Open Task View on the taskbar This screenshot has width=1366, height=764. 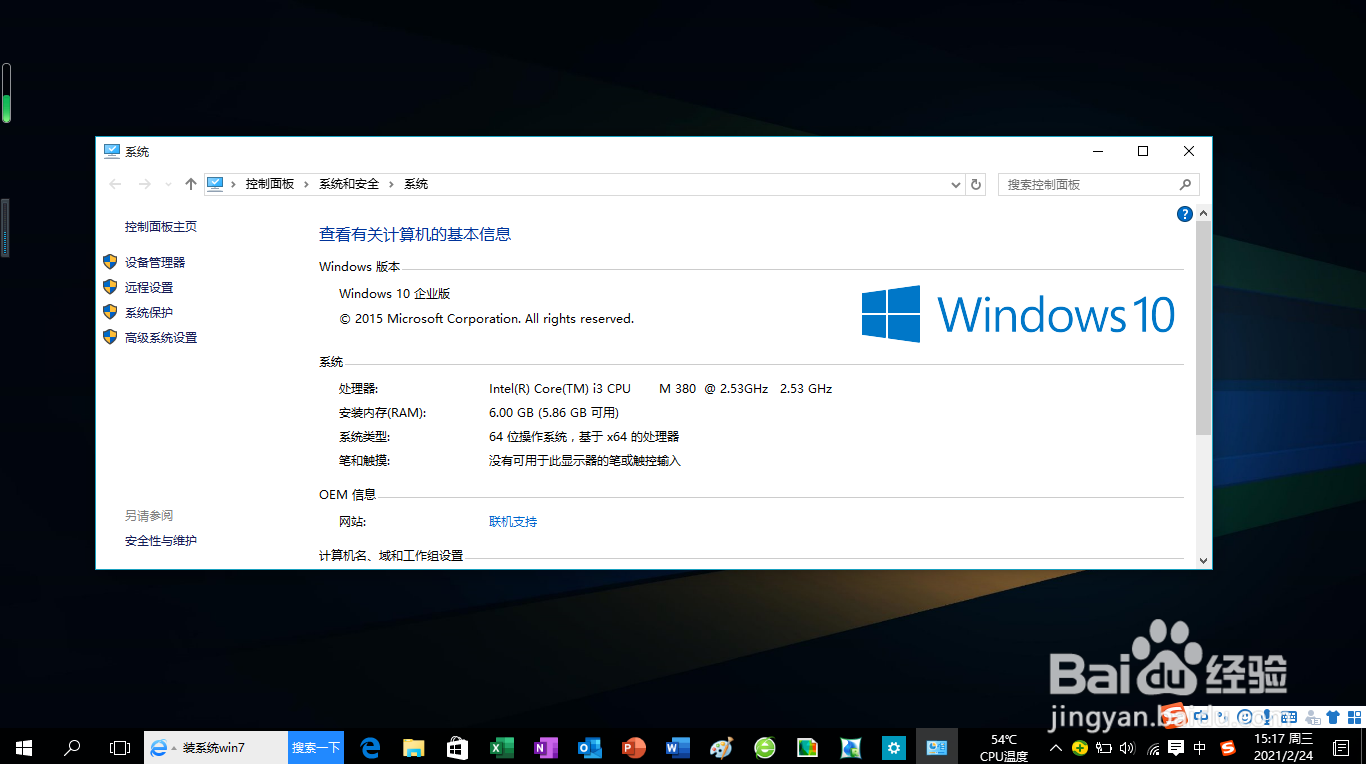tap(120, 747)
